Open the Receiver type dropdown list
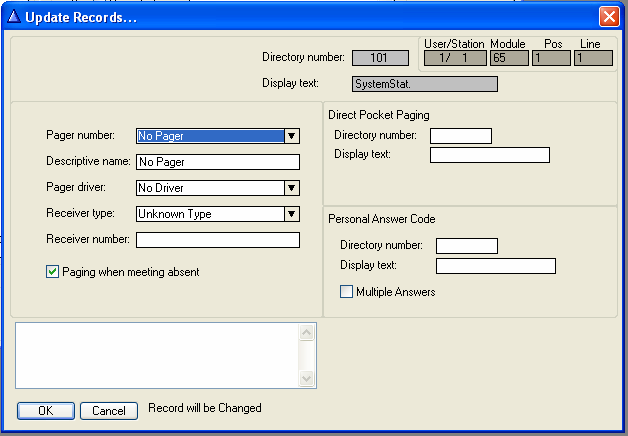628x436 pixels. coord(291,213)
